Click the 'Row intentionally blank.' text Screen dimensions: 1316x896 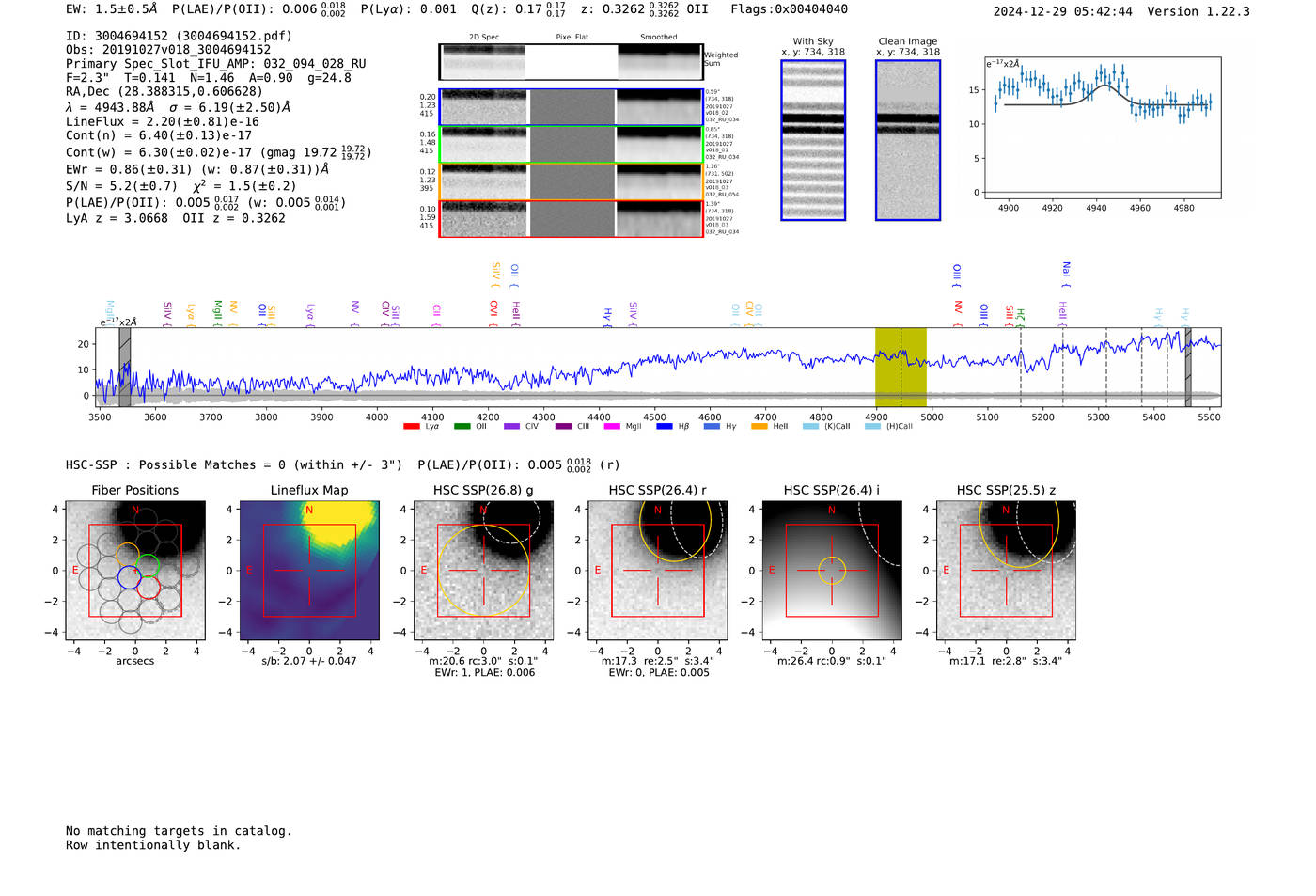click(x=153, y=845)
